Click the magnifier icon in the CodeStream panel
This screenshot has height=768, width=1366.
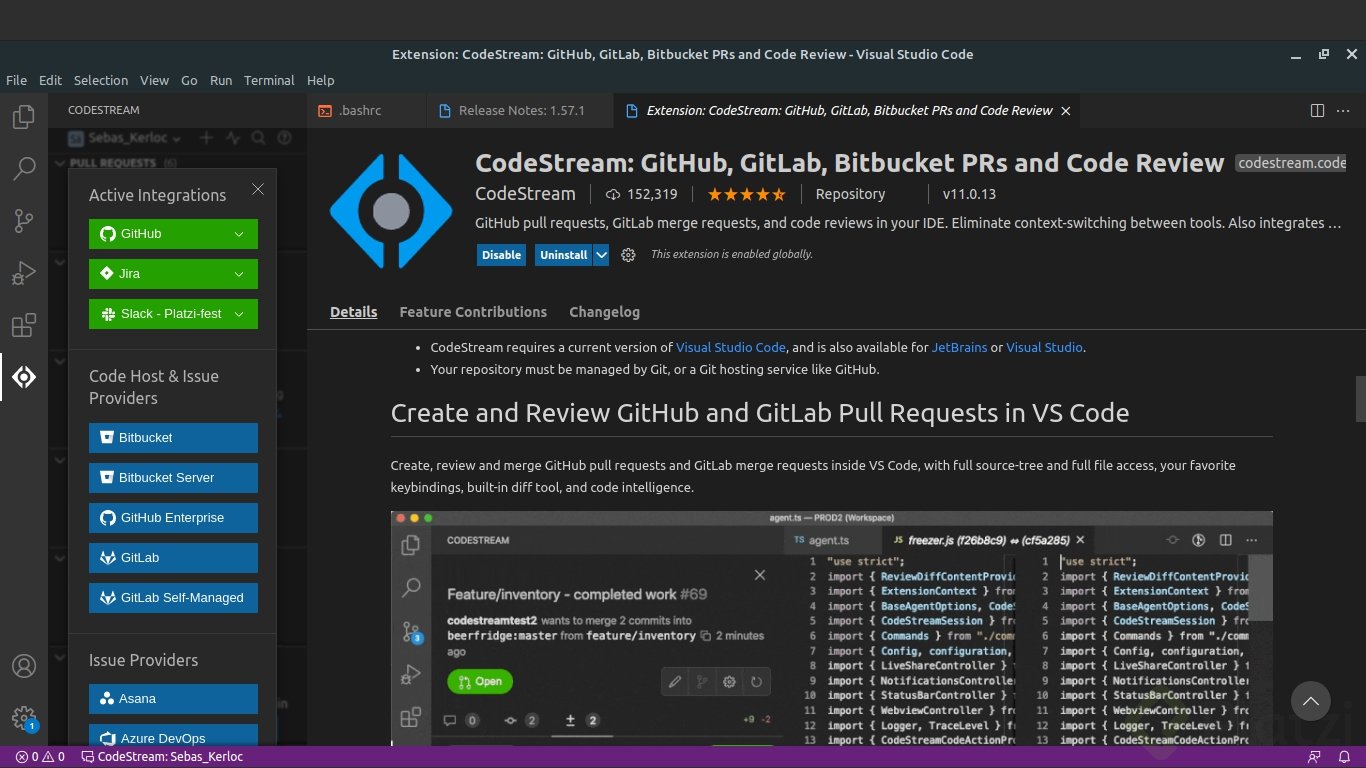258,138
